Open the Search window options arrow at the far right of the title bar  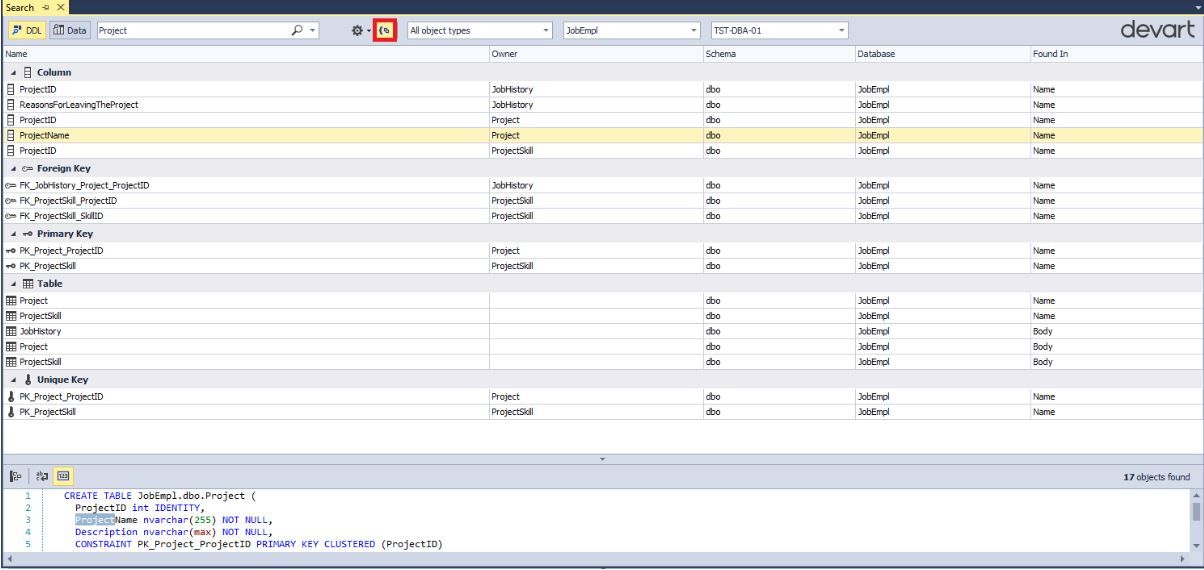[x=1196, y=7]
